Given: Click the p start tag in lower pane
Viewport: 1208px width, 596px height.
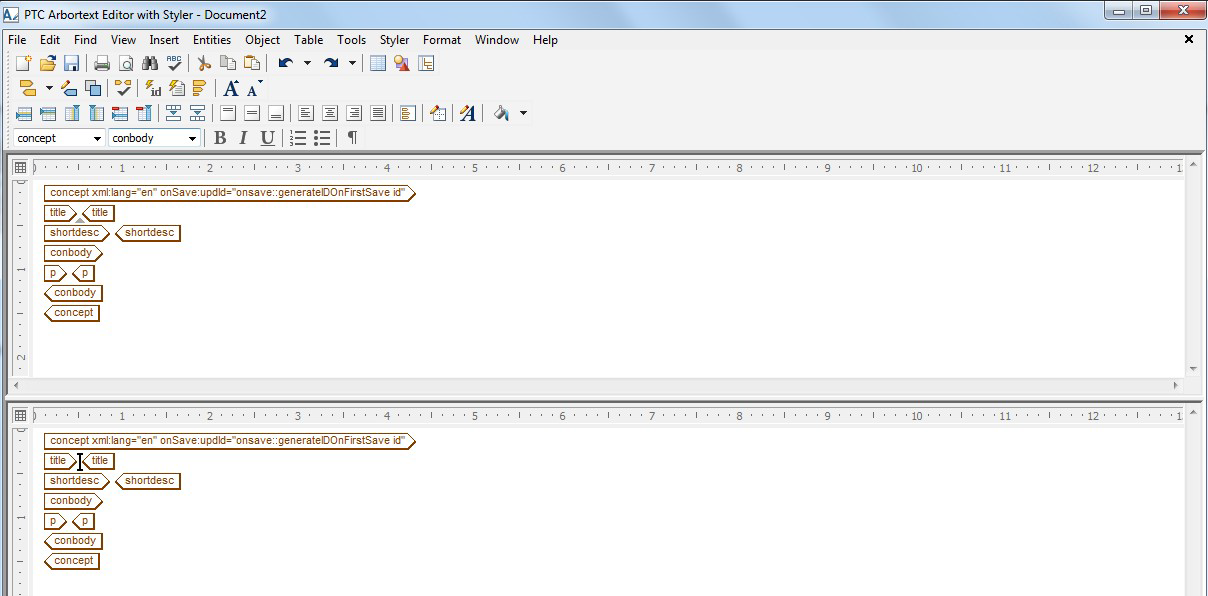Looking at the screenshot, I should pyautogui.click(x=55, y=521).
